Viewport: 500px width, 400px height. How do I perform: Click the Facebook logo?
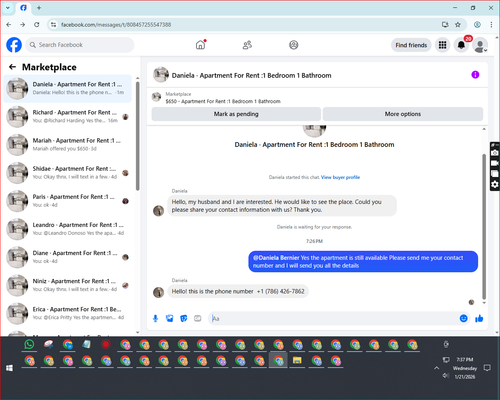click(14, 45)
